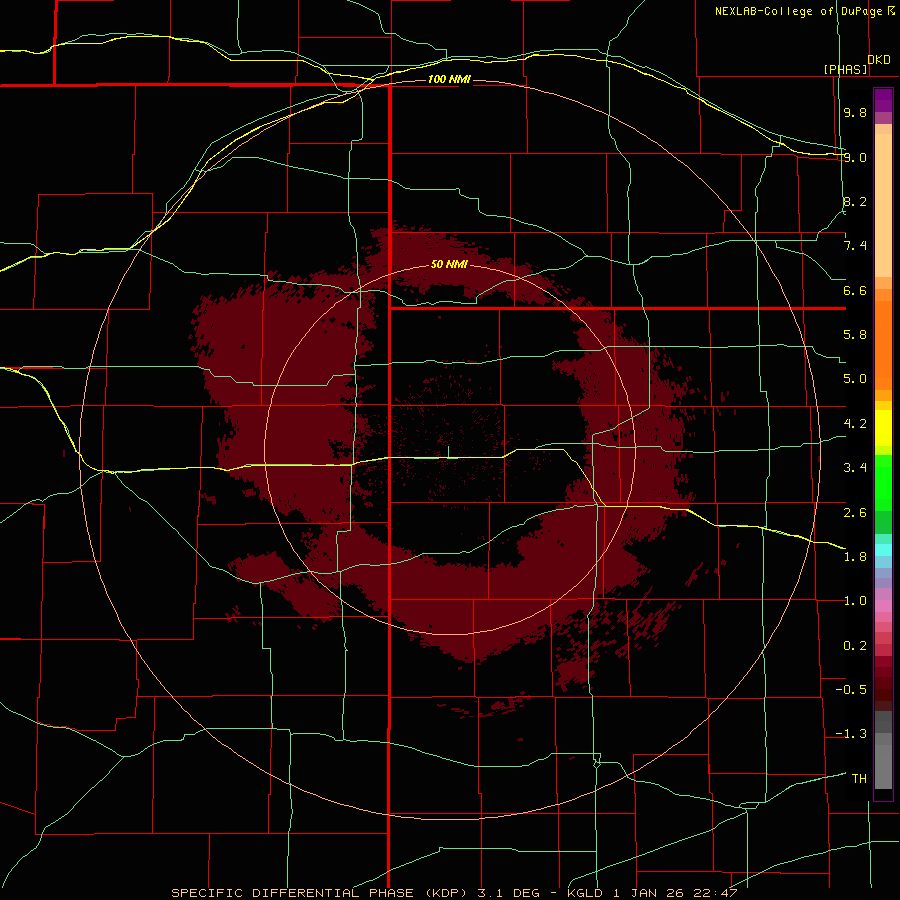This screenshot has width=900, height=900.
Task: Select the 0.2 scale label
Action: point(855,646)
